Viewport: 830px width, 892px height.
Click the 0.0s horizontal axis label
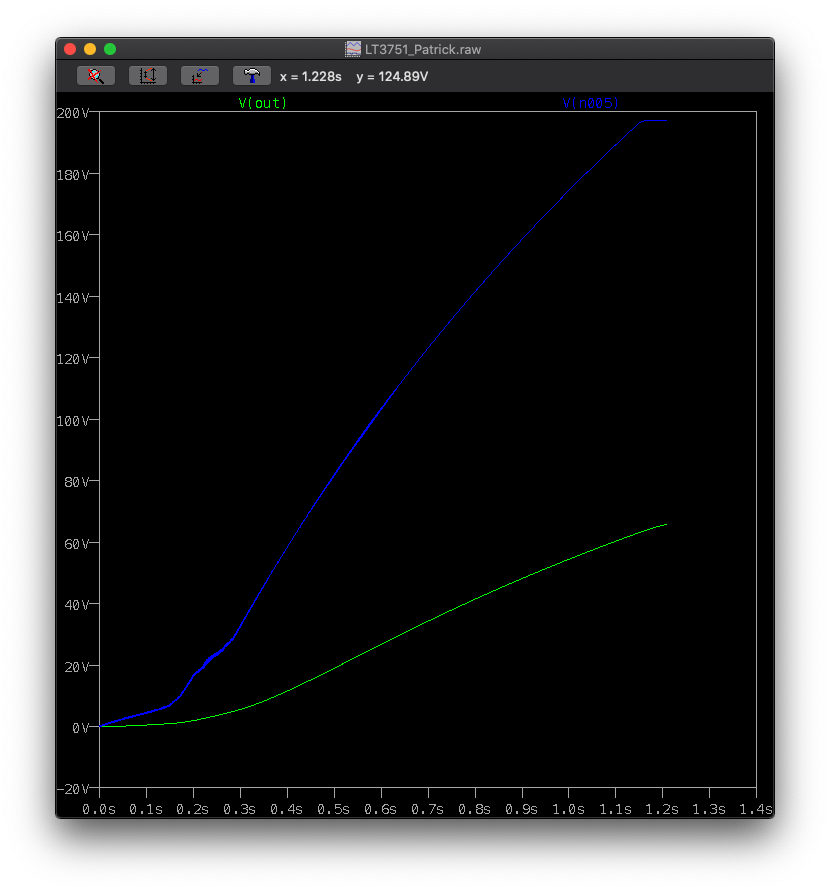(x=99, y=809)
